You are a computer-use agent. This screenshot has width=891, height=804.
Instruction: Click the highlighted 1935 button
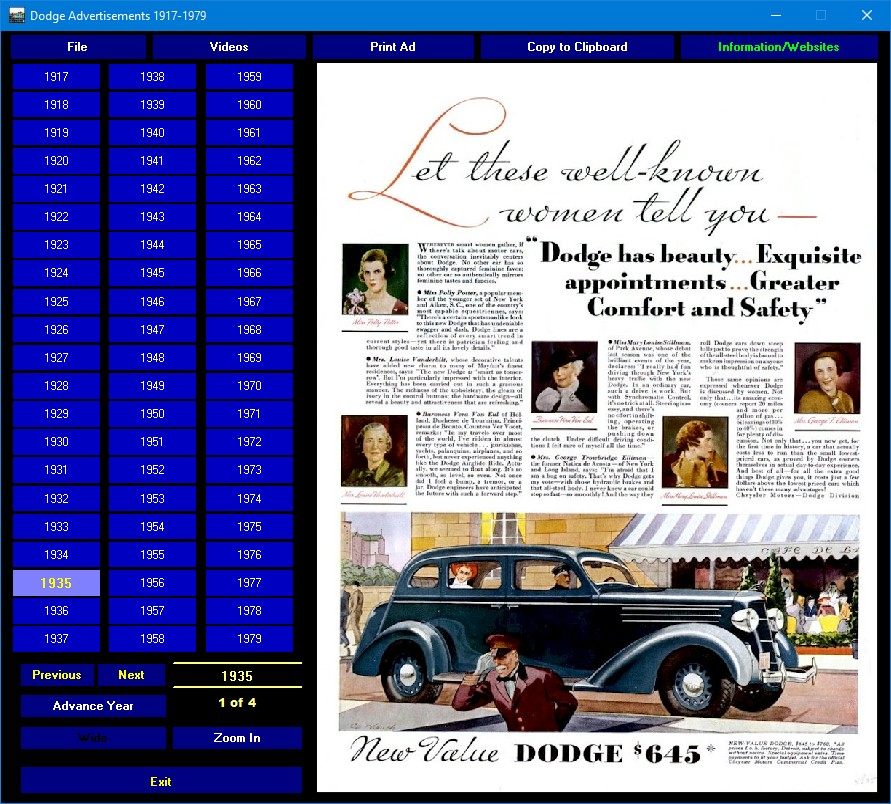(x=56, y=583)
